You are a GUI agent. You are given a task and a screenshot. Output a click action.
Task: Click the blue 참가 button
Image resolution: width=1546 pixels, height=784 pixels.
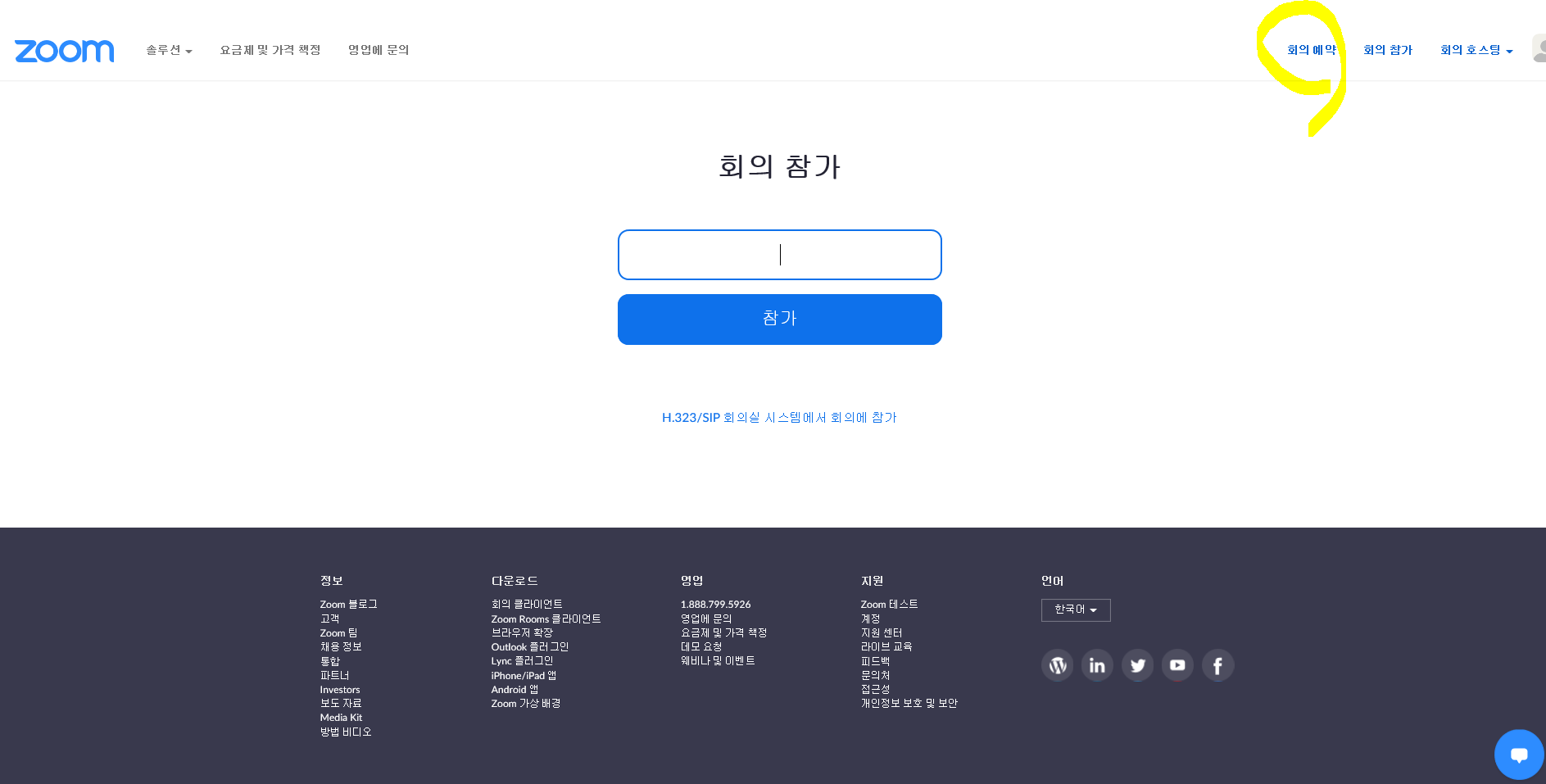click(x=780, y=319)
